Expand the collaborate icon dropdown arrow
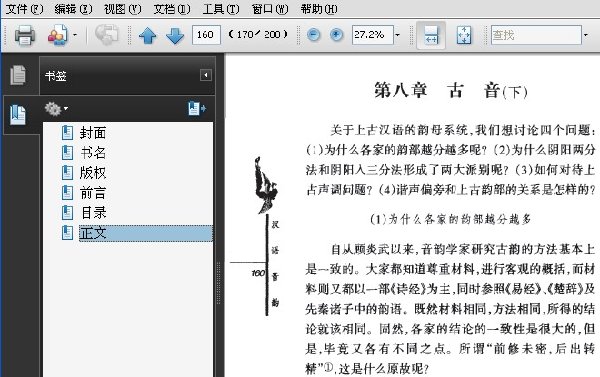This screenshot has width=600, height=377. 75,35
